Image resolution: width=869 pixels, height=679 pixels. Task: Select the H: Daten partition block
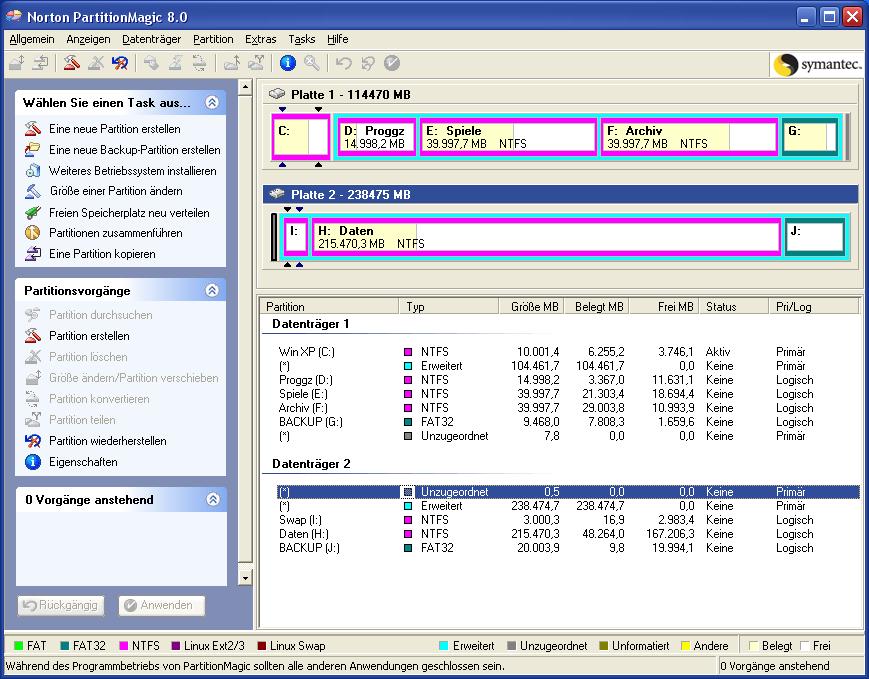pos(546,237)
